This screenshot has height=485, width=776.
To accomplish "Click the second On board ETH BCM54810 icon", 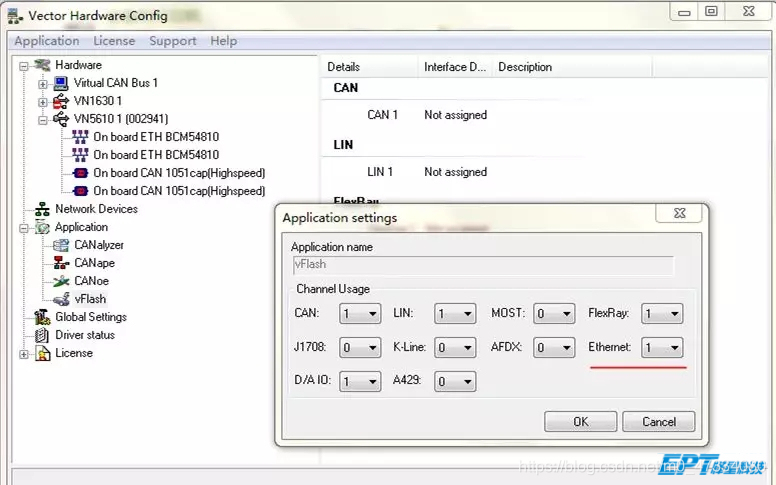I will coord(80,155).
